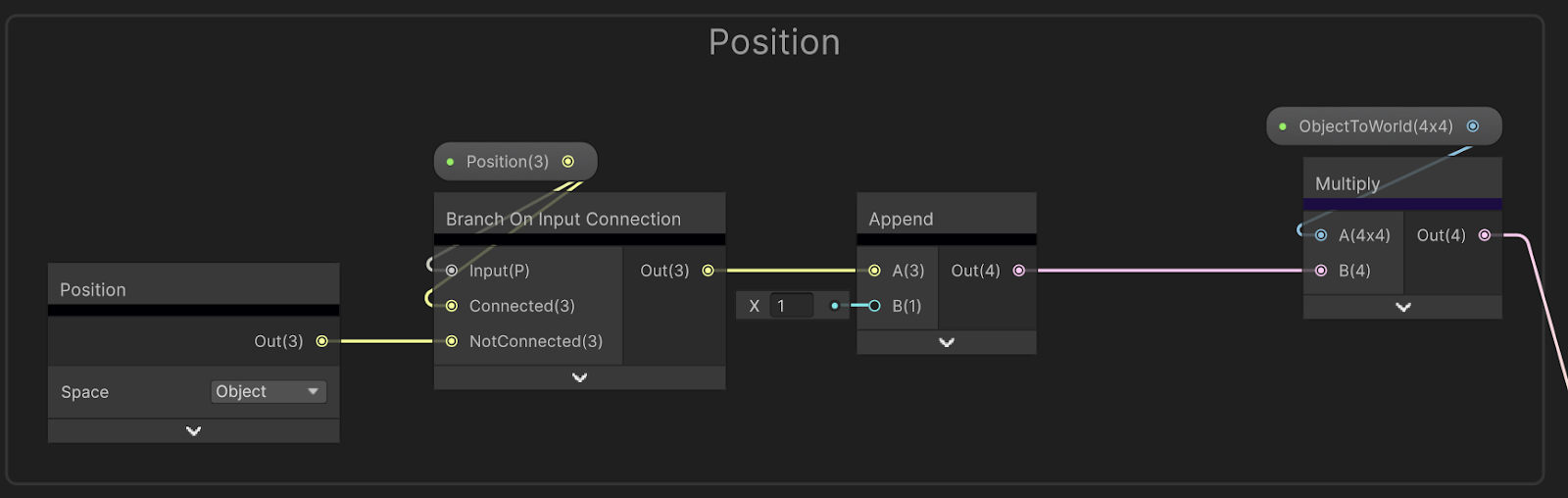Screen dimensions: 1568x498
Task: Collapse the Append node using chevron
Action: pos(946,342)
